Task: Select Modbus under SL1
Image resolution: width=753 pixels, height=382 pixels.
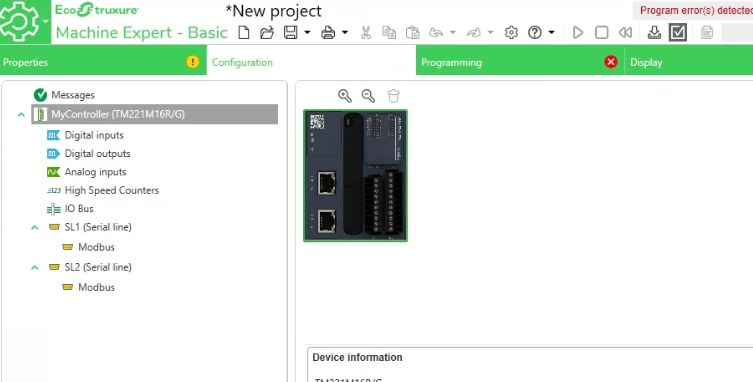Action: coord(97,247)
